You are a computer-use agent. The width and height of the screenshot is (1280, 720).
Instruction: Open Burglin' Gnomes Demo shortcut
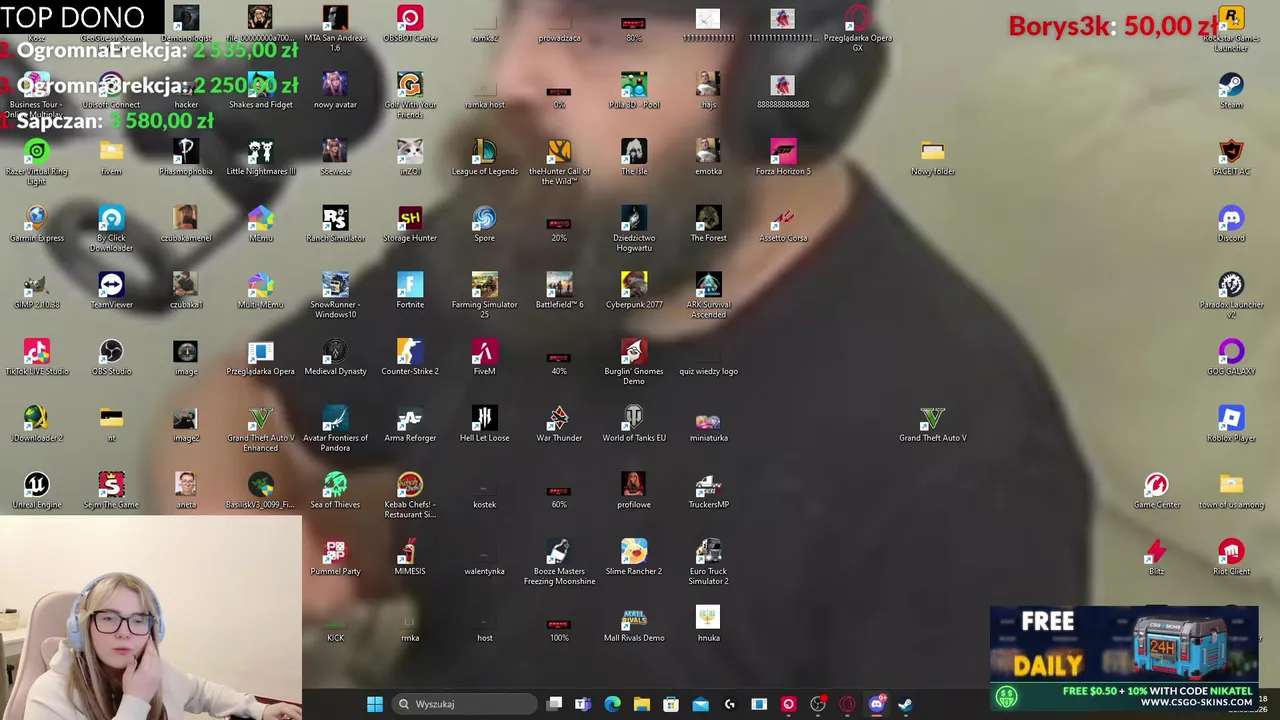point(634,362)
